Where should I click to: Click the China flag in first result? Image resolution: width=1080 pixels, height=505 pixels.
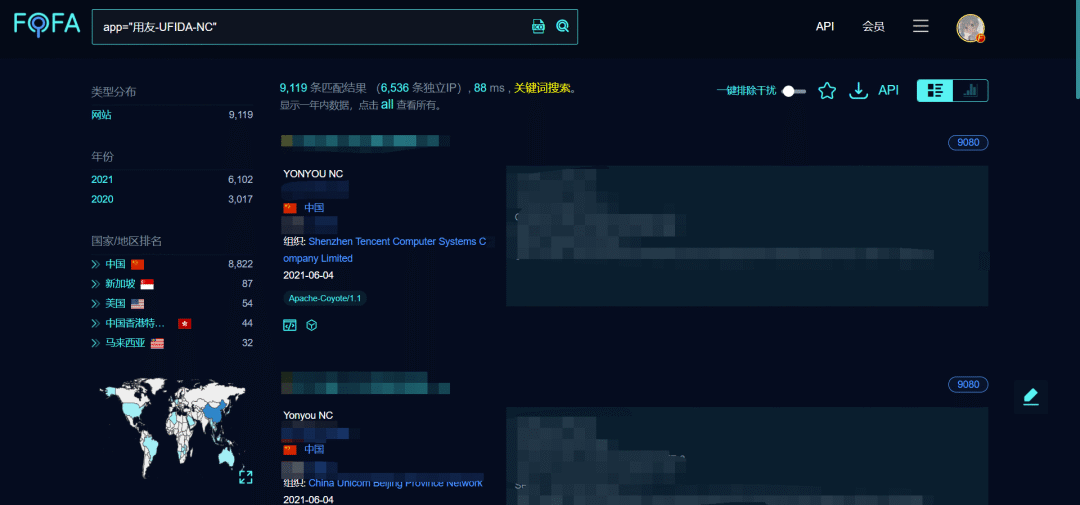[x=290, y=208]
